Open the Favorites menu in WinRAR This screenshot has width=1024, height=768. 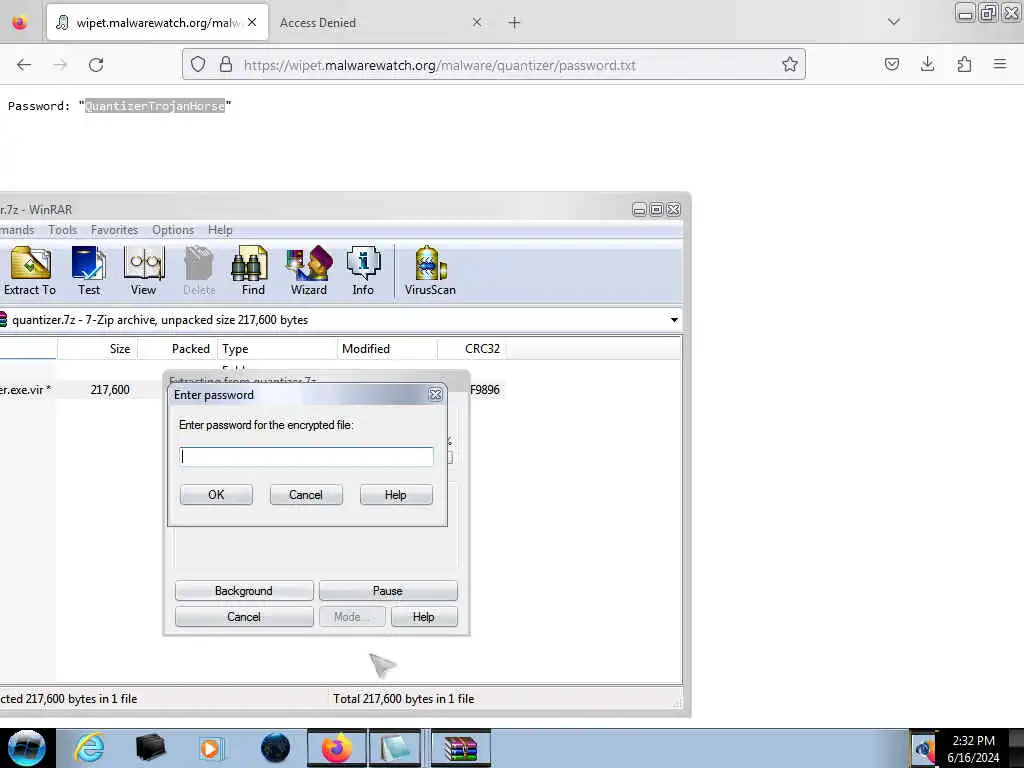pos(114,230)
